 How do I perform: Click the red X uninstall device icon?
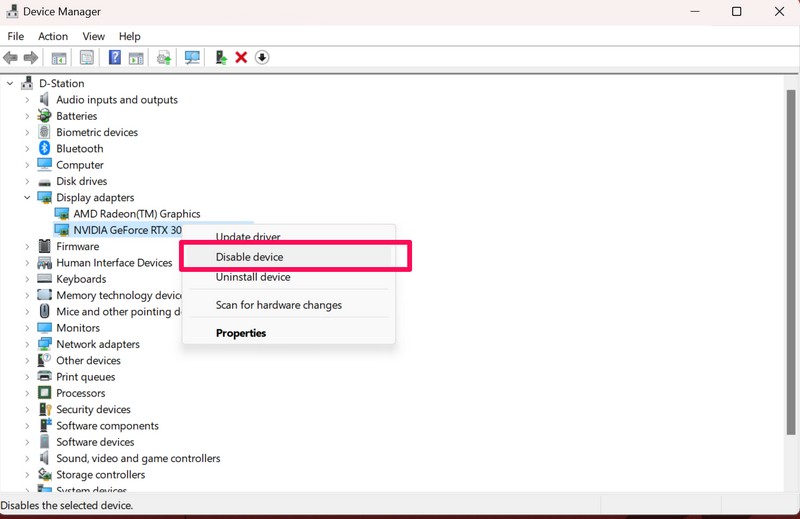[241, 58]
